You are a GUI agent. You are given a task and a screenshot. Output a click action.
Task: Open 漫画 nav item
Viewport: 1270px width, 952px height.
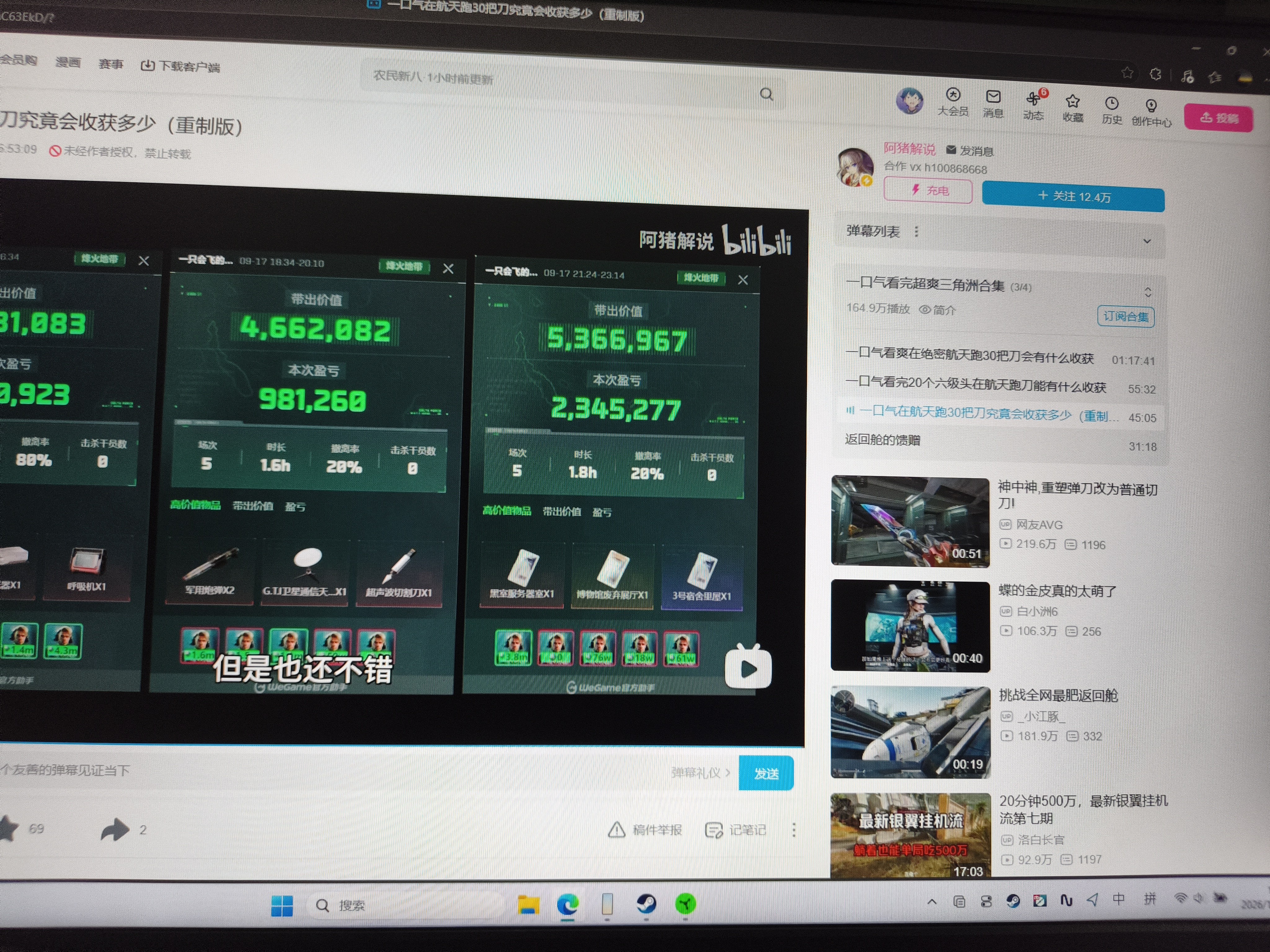[68, 62]
